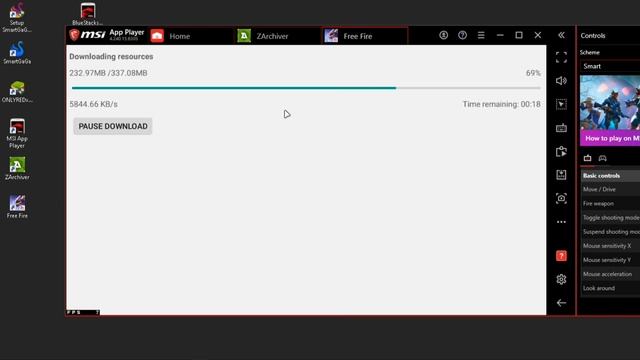
Task: Click the 69% percentage text
Action: [x=533, y=73]
